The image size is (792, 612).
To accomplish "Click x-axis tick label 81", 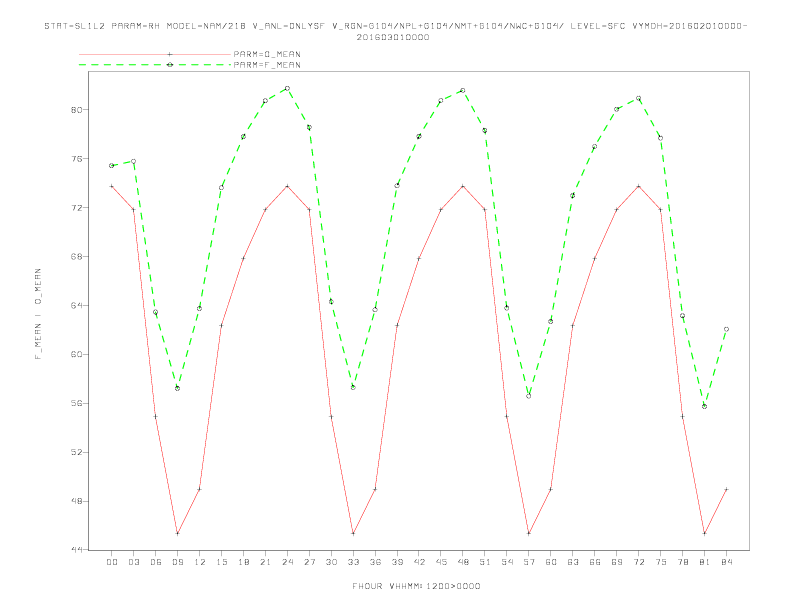I will 705,562.
